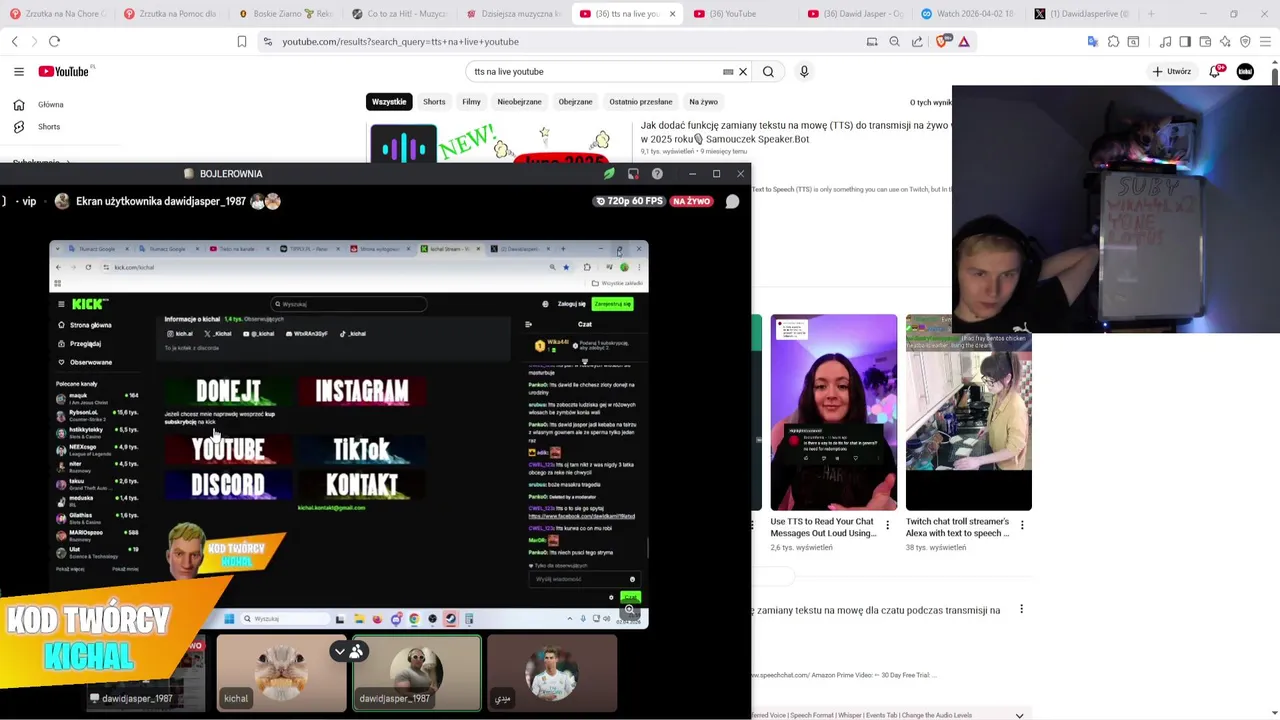
Task: Switch to the (36) YouTube browser tab
Action: coord(738,14)
